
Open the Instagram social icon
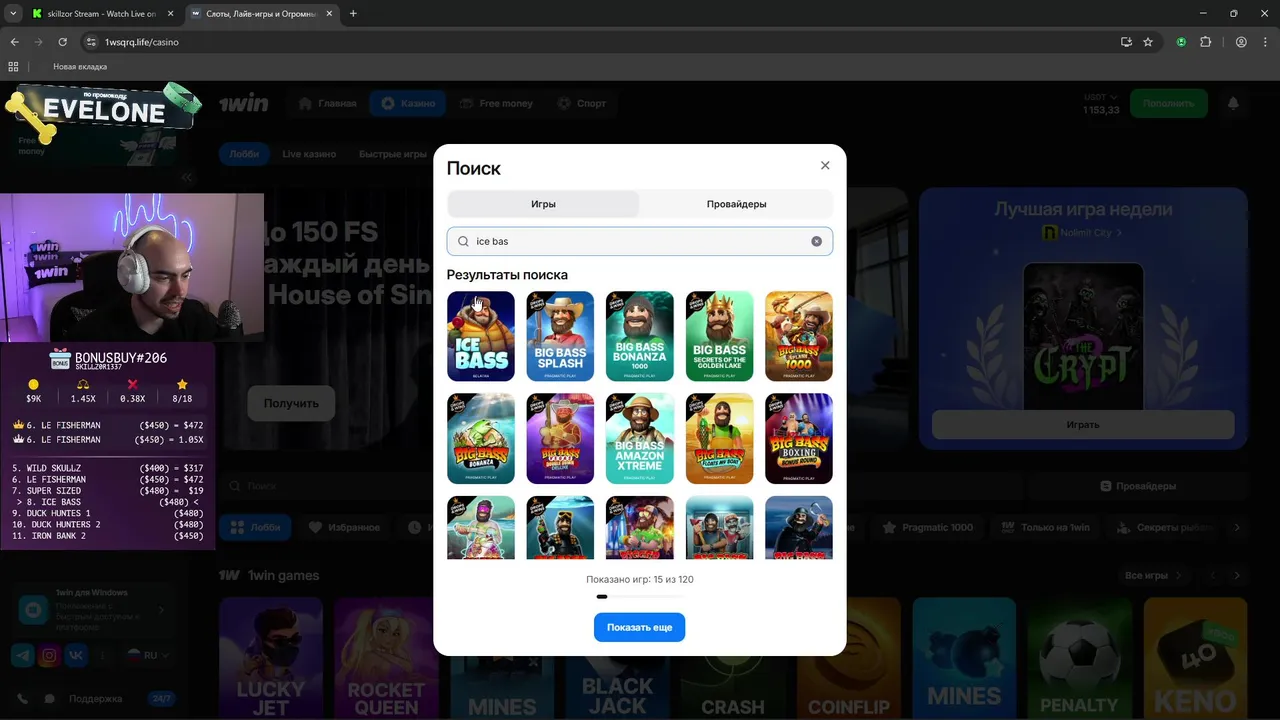point(49,655)
